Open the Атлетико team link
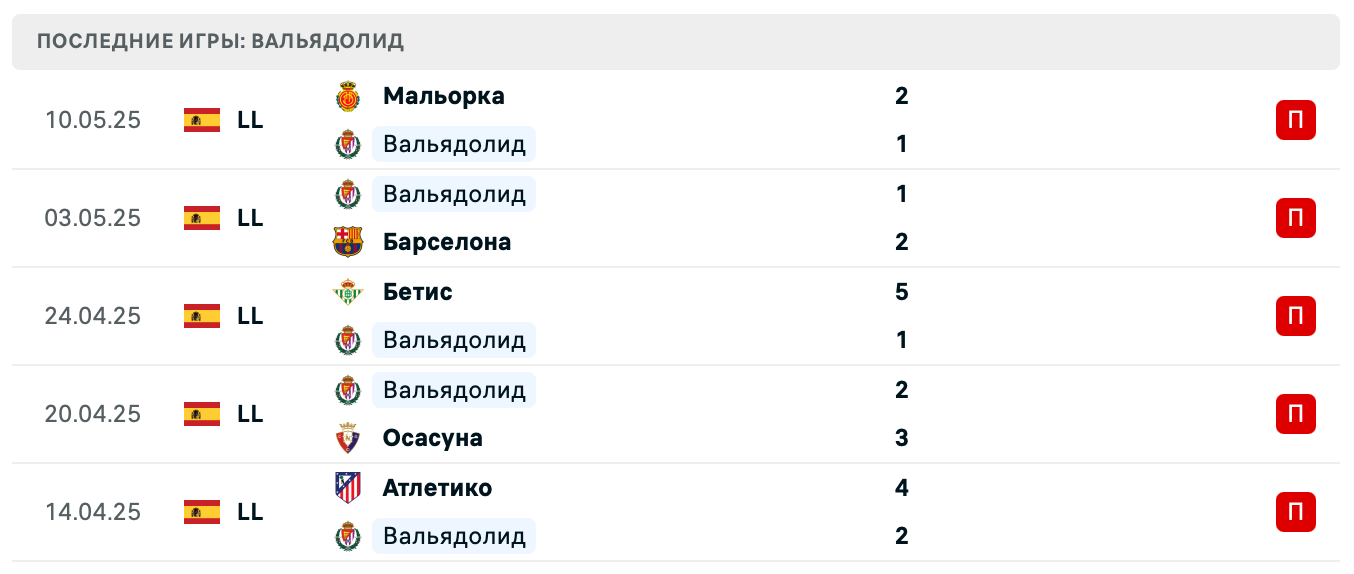 (437, 488)
